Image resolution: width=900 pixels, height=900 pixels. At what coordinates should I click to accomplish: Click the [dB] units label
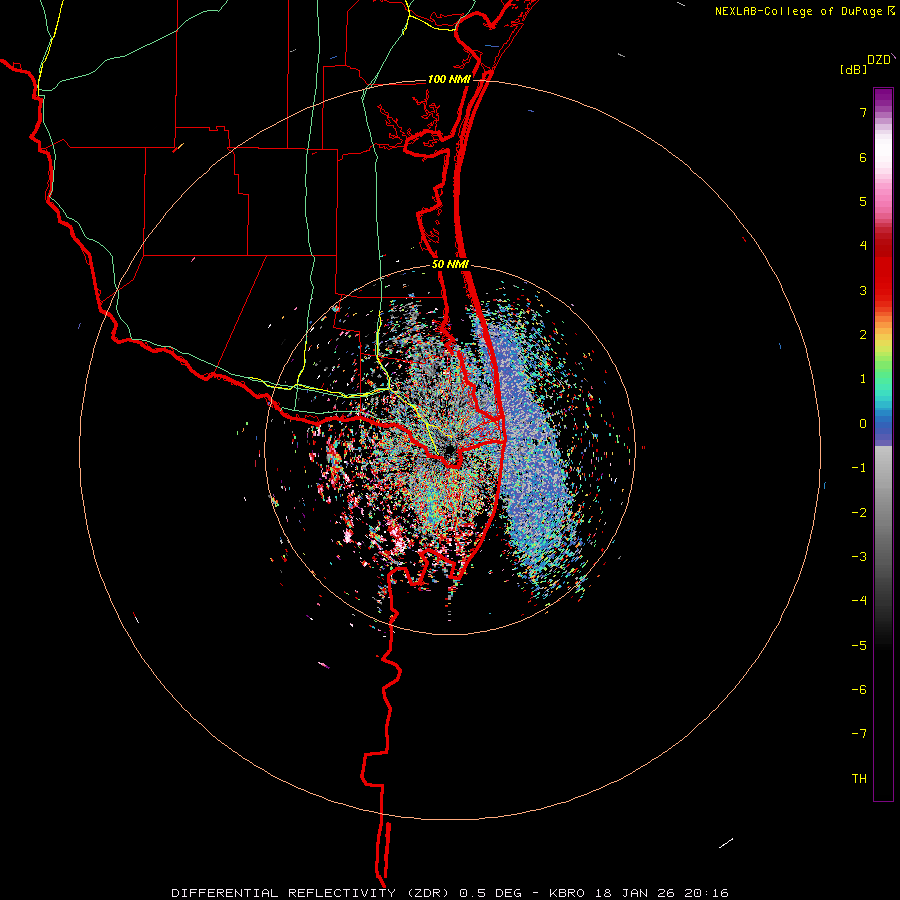pos(854,69)
